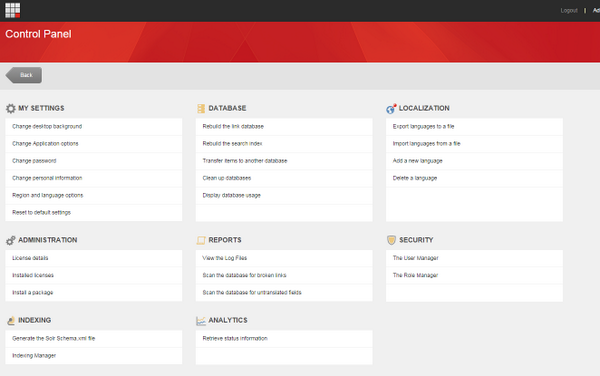This screenshot has width=600, height=376.
Task: Click the Analytics chart icon
Action: pos(201,321)
